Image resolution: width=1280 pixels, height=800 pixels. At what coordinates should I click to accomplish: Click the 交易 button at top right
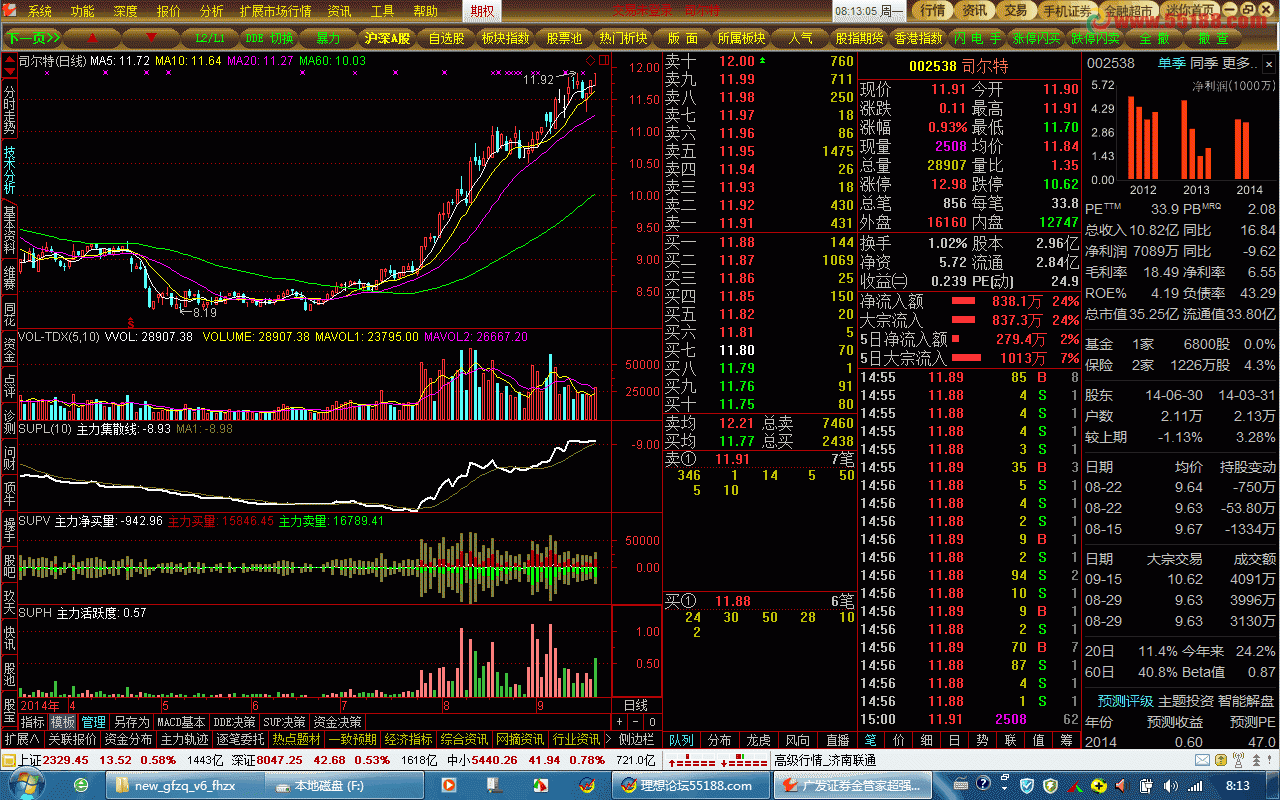[1015, 11]
